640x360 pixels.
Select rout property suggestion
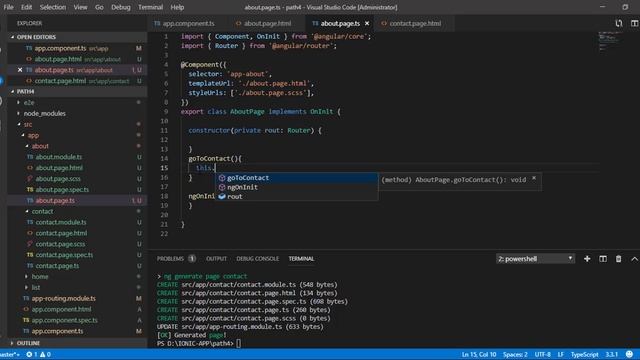(x=297, y=196)
